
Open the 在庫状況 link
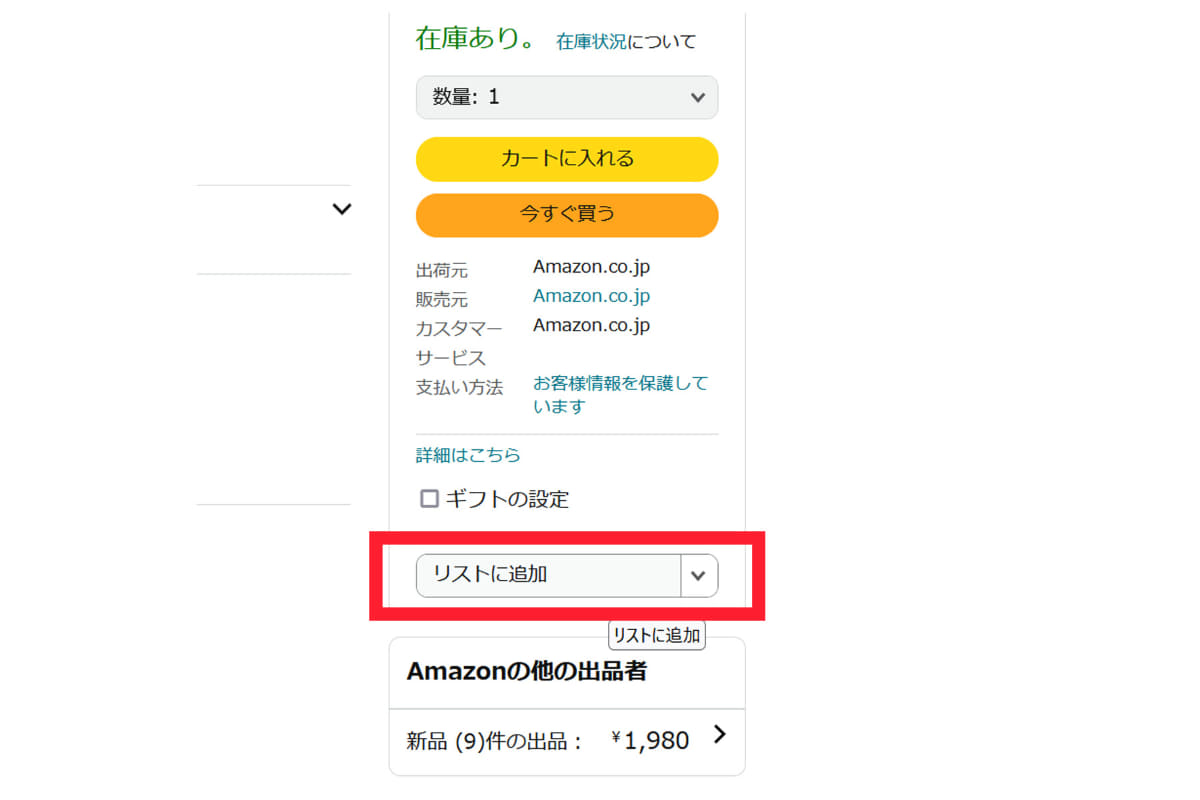591,42
